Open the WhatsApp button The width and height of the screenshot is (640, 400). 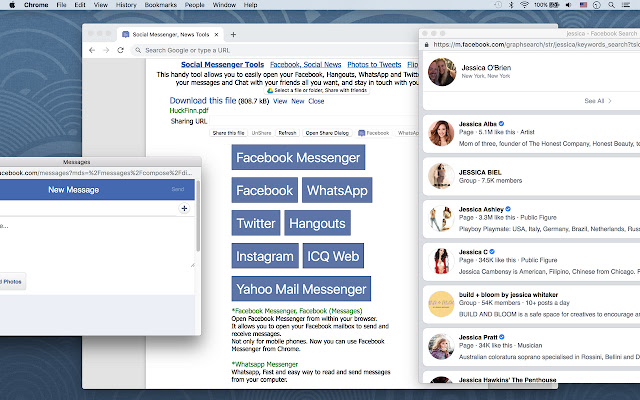(337, 190)
